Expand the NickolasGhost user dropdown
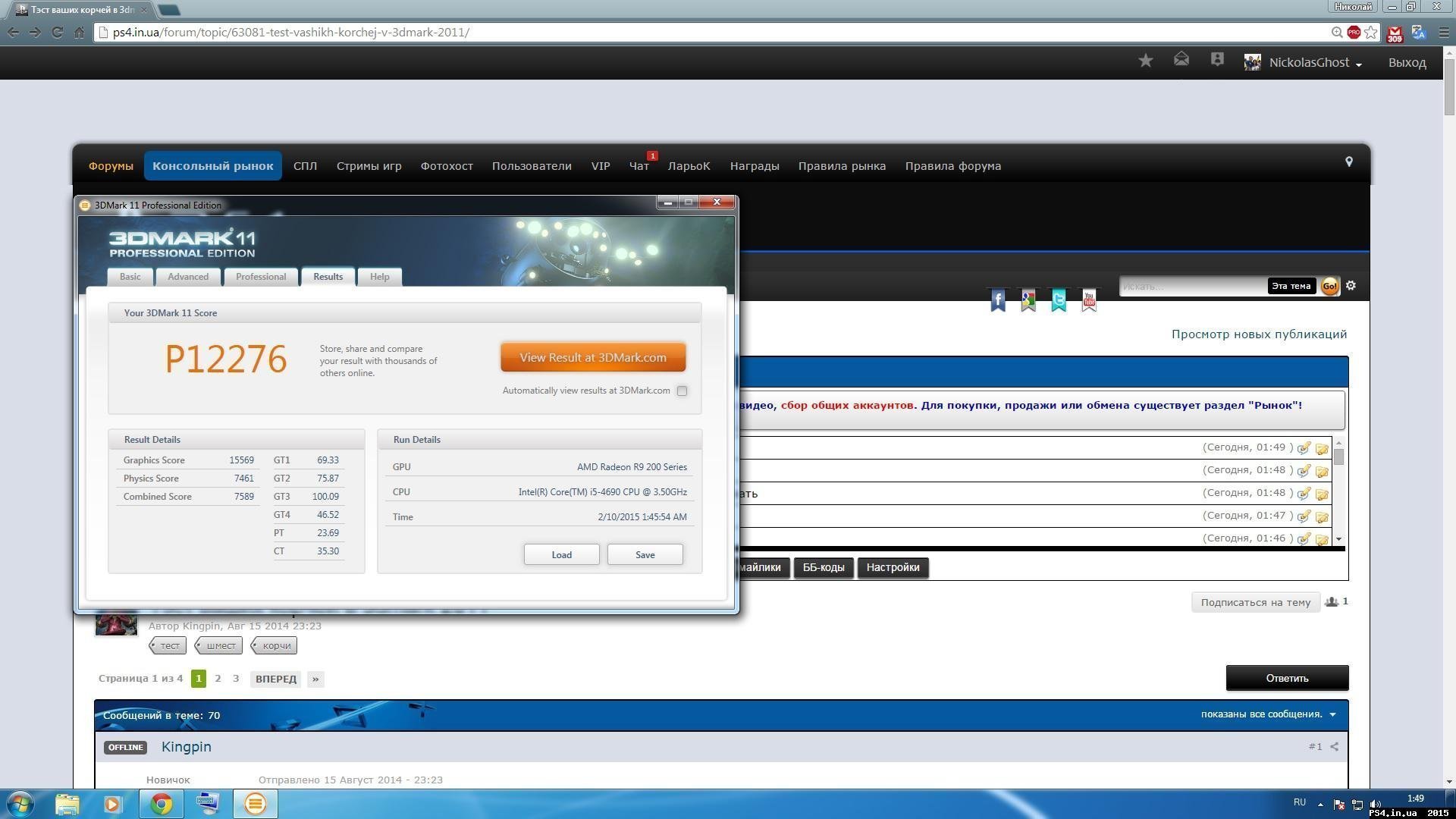The width and height of the screenshot is (1456, 819). tap(1358, 64)
